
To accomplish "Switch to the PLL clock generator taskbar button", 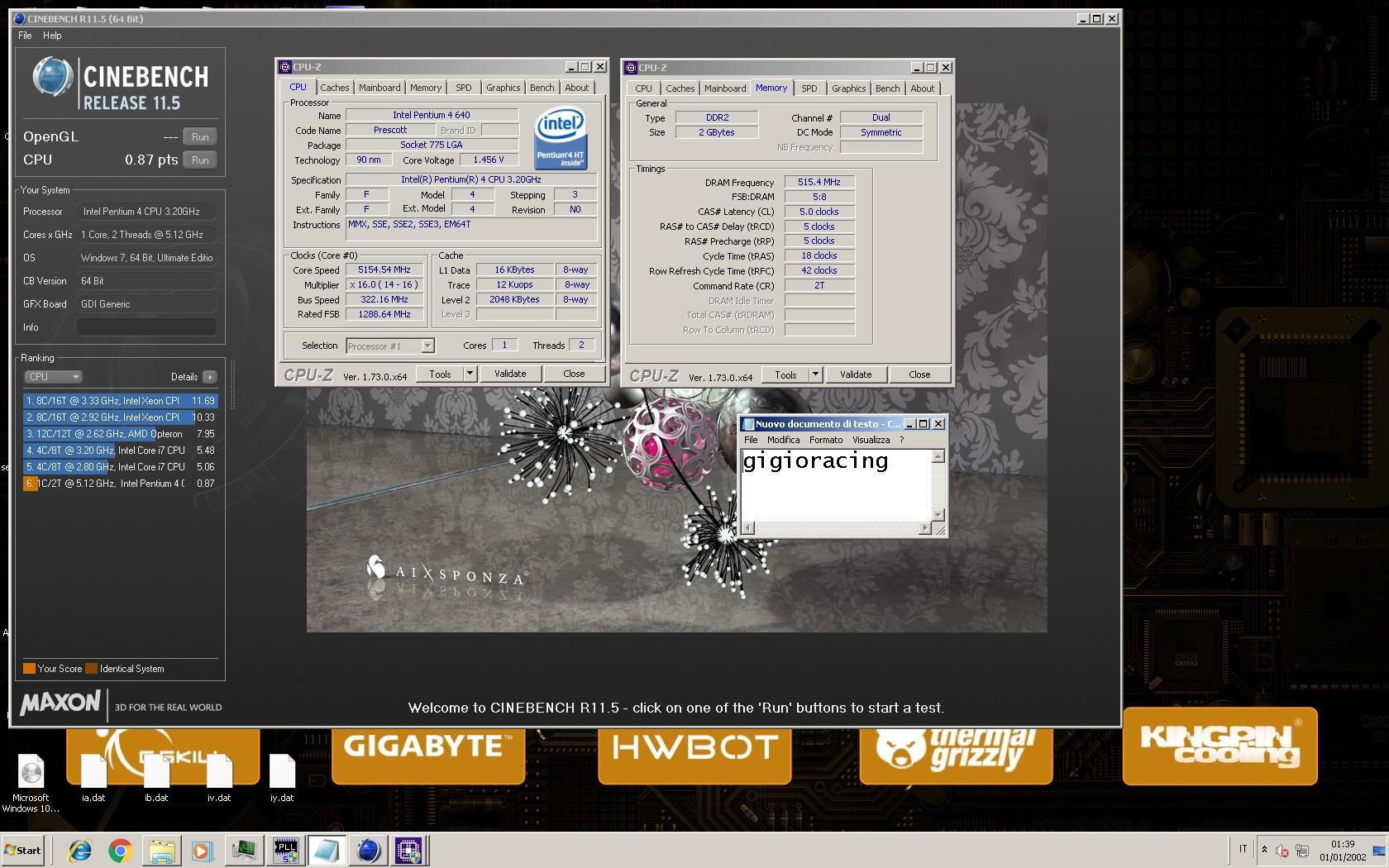I will (x=286, y=850).
